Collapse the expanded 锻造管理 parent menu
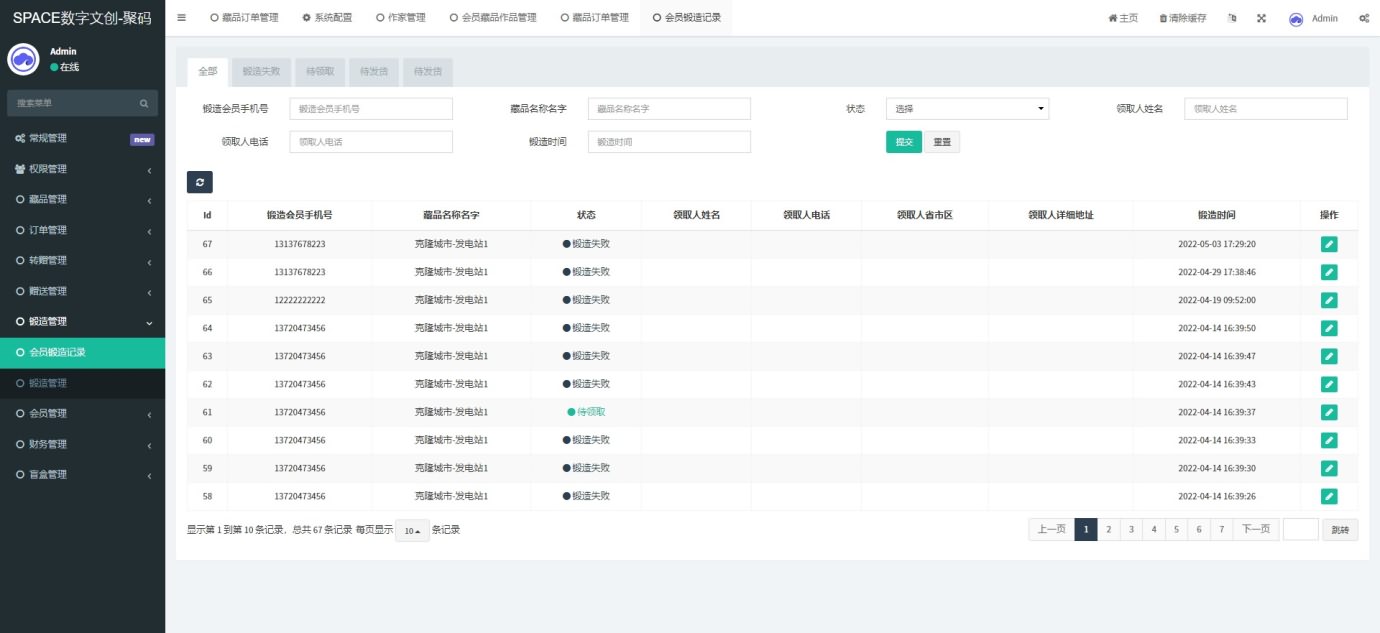Image resolution: width=1380 pixels, height=633 pixels. pos(82,322)
